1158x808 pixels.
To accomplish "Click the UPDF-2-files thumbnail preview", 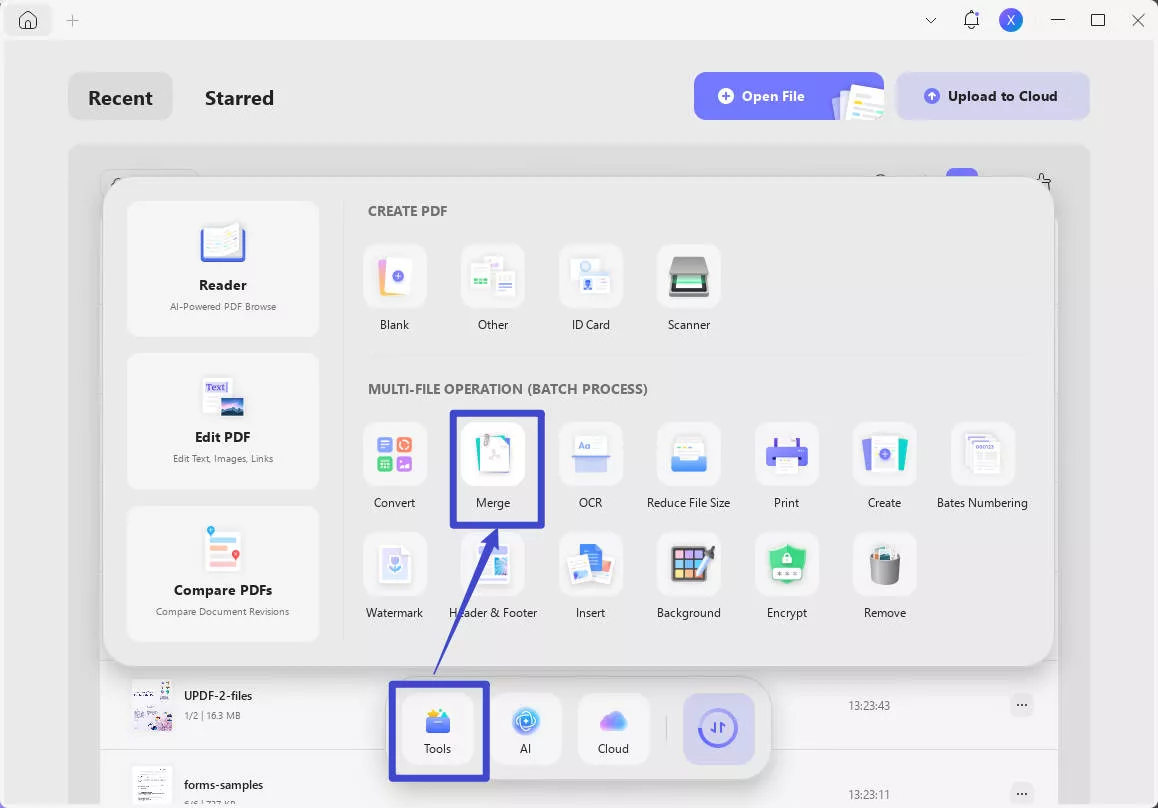I will [151, 705].
